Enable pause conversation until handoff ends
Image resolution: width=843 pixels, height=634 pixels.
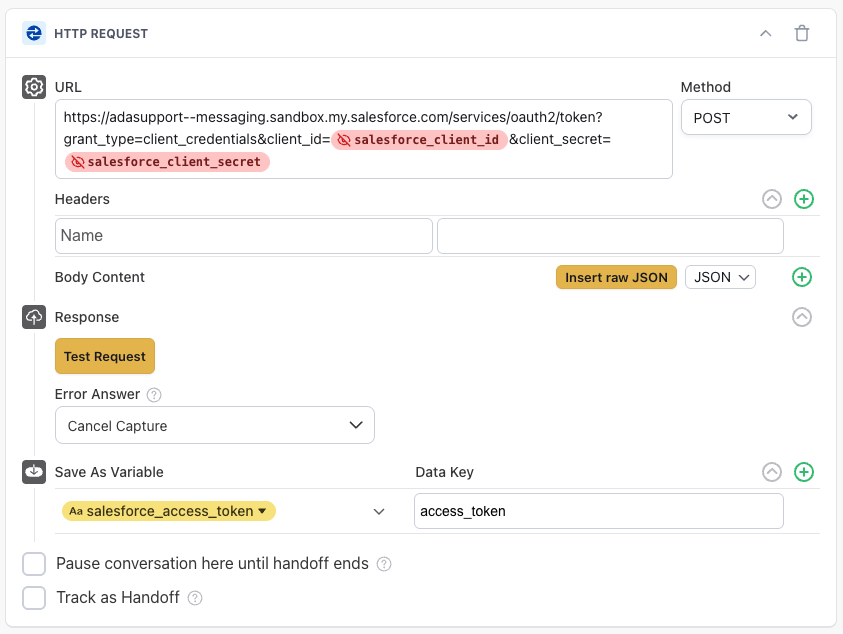(x=33, y=564)
